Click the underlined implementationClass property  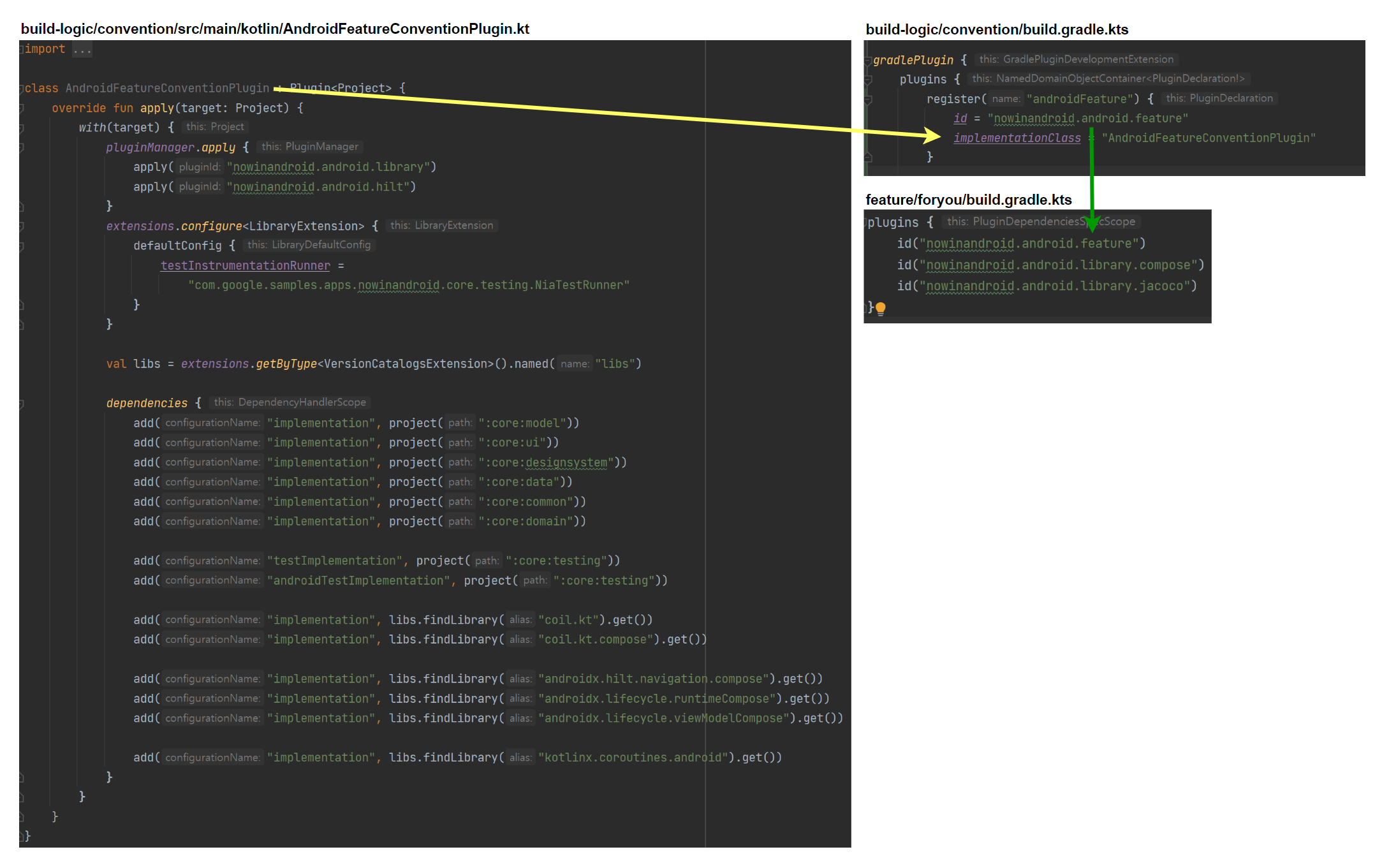coord(1017,138)
